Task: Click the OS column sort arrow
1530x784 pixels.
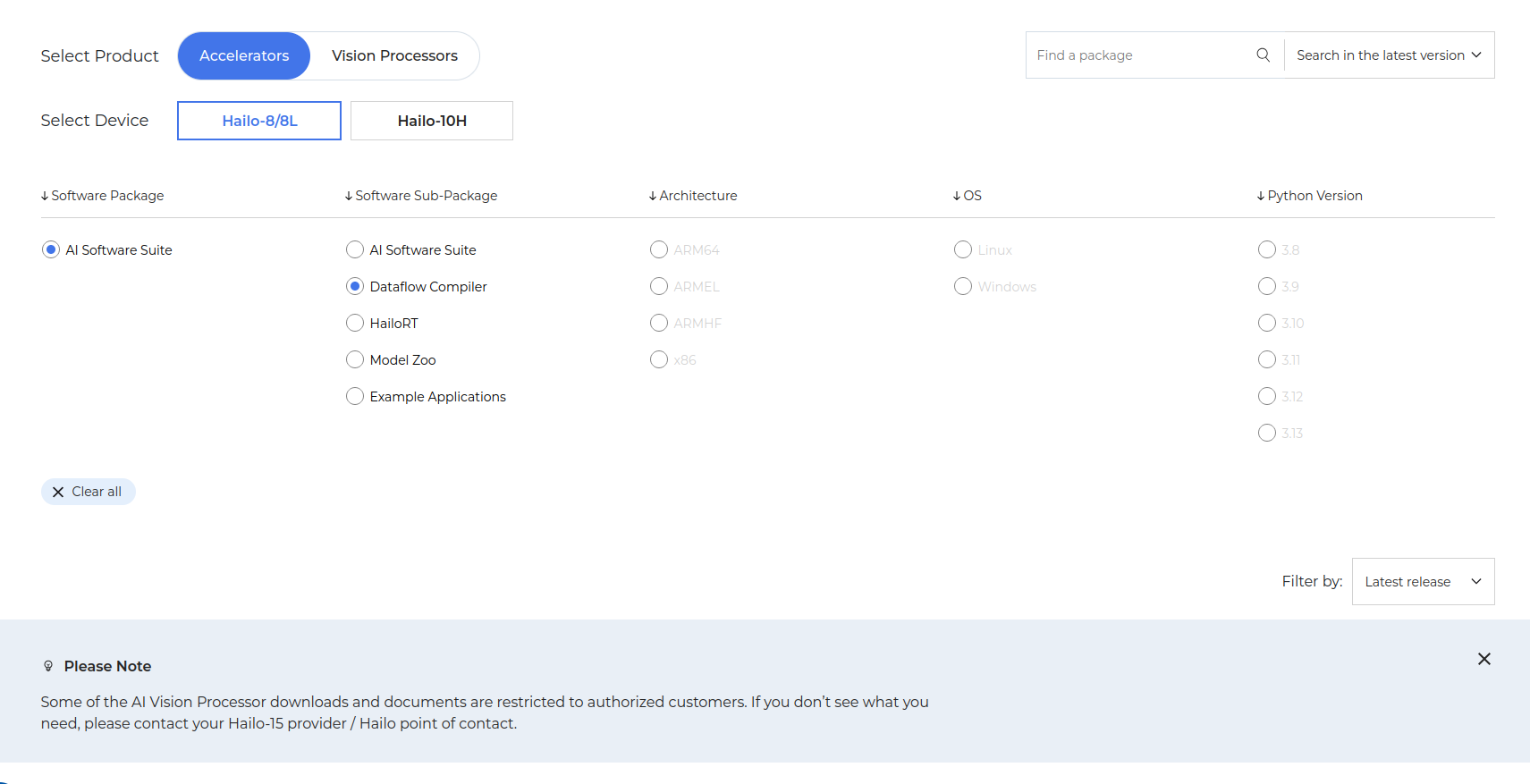Action: tap(957, 196)
